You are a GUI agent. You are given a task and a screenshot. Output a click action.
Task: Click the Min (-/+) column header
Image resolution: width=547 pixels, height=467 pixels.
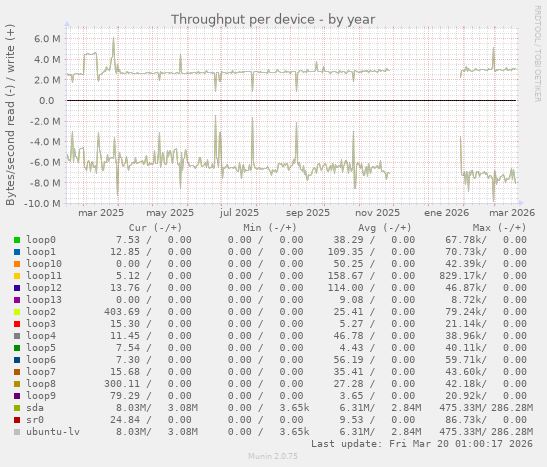[x=270, y=228]
